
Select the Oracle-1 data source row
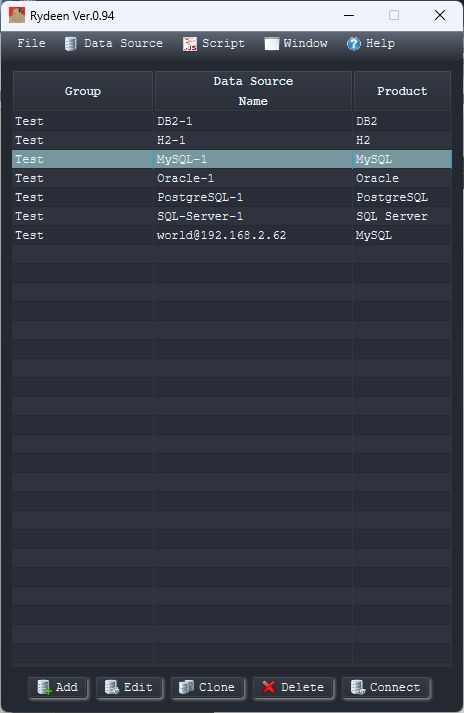232,178
